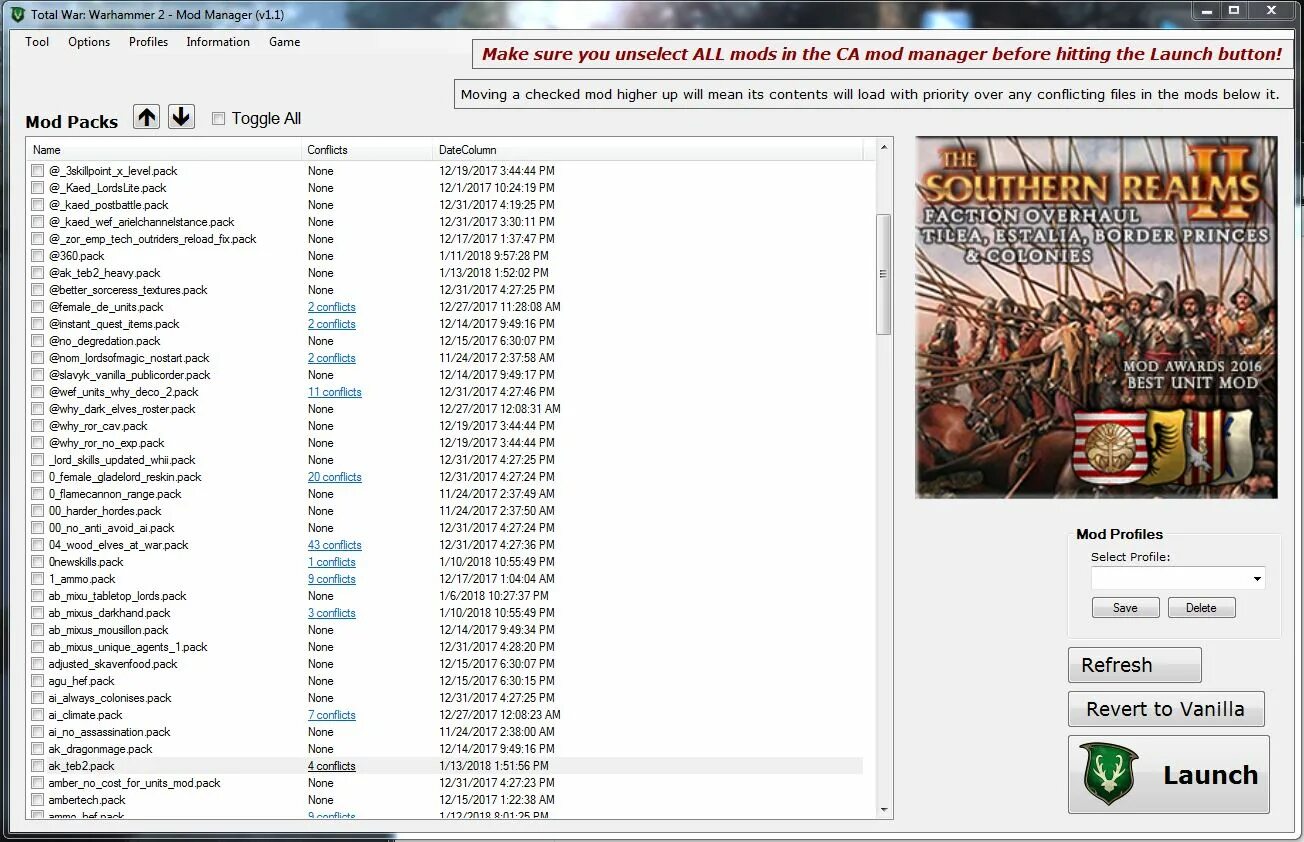Open the Select Profile dropdown
Image resolution: width=1304 pixels, height=842 pixels.
tap(1178, 578)
